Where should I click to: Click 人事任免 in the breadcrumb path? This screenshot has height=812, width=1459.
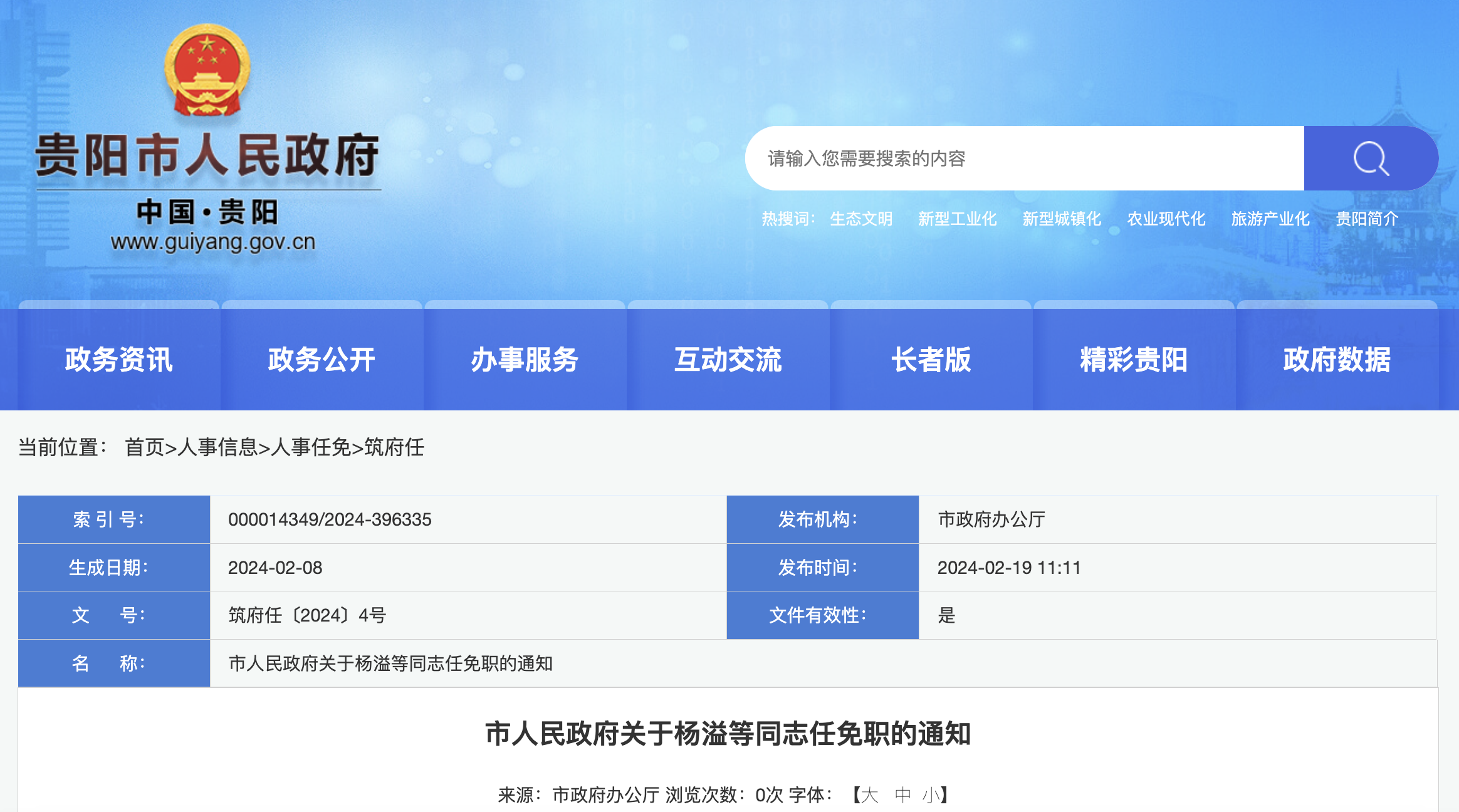[310, 447]
